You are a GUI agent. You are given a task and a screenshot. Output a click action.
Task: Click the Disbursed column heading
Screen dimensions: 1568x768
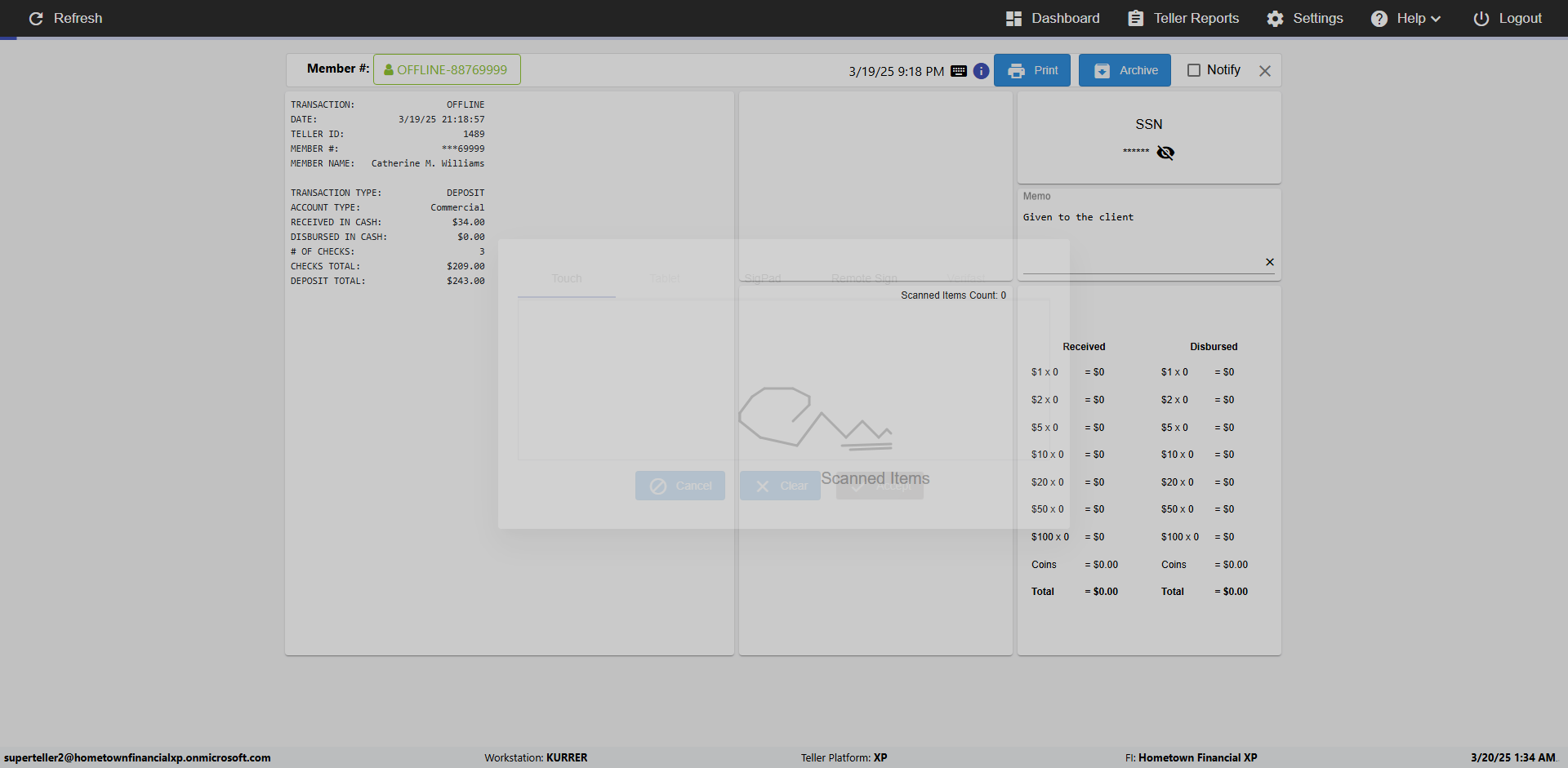point(1214,347)
